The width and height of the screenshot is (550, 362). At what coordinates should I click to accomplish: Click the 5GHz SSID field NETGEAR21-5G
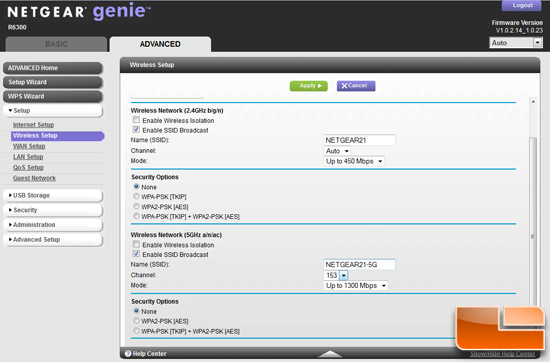point(359,264)
